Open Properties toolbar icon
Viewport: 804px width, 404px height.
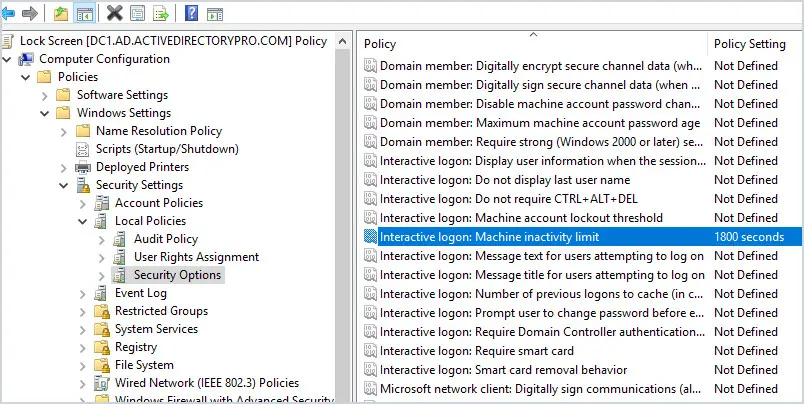[x=137, y=13]
